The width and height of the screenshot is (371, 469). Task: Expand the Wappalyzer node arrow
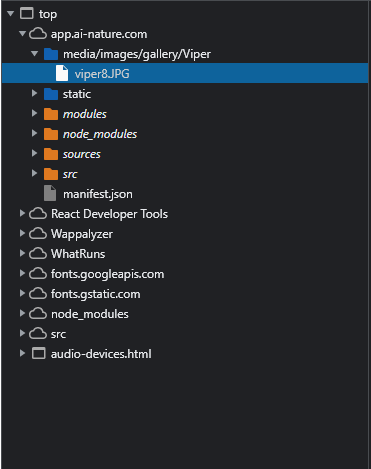pos(22,233)
